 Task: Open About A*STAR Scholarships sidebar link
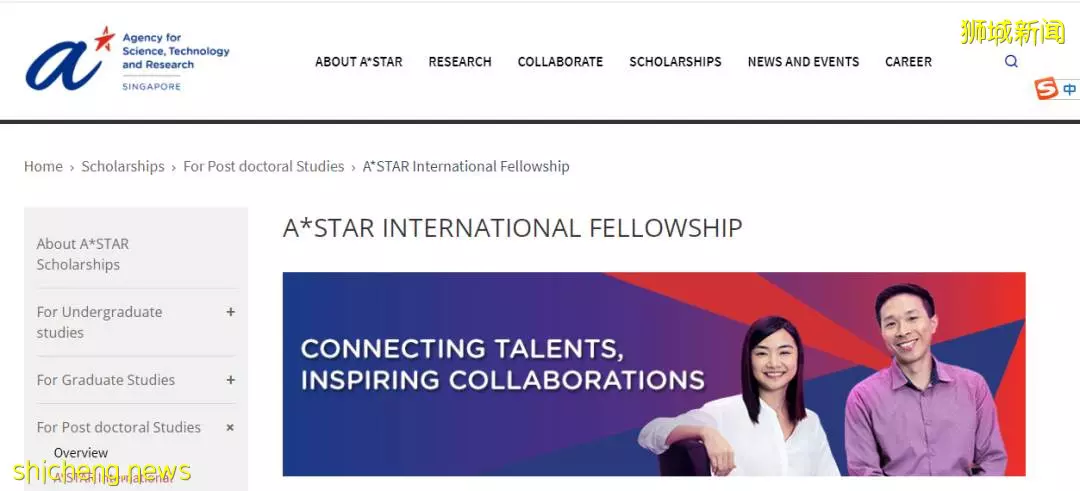pos(83,254)
